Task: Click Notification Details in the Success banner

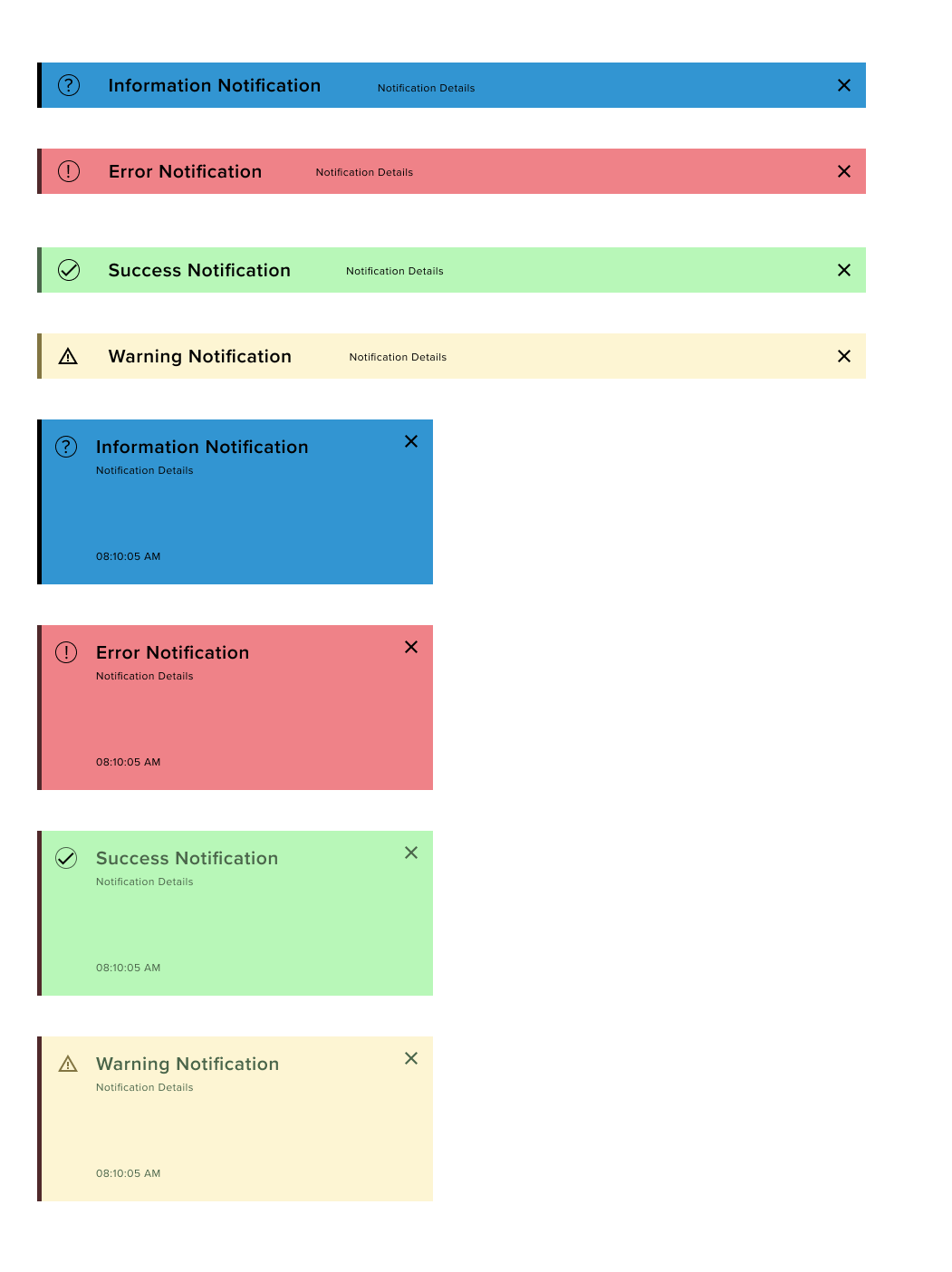Action: point(395,271)
